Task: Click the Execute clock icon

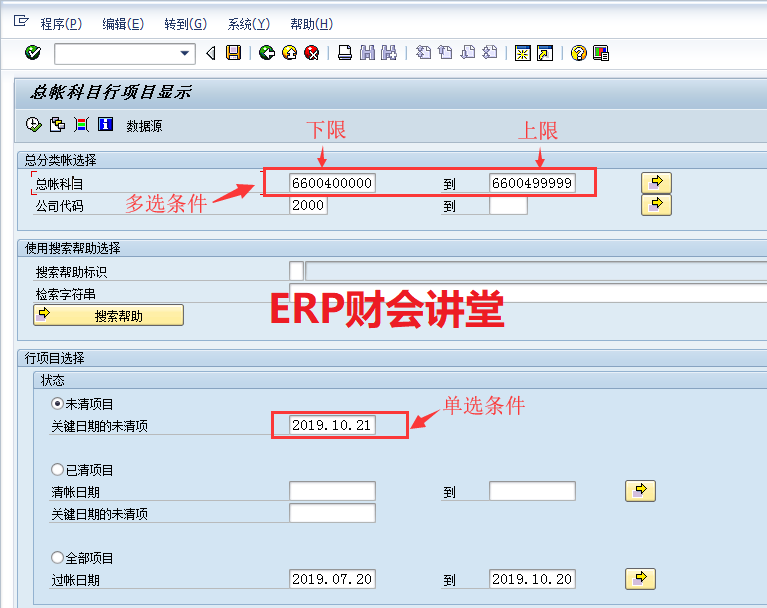Action: [x=33, y=125]
